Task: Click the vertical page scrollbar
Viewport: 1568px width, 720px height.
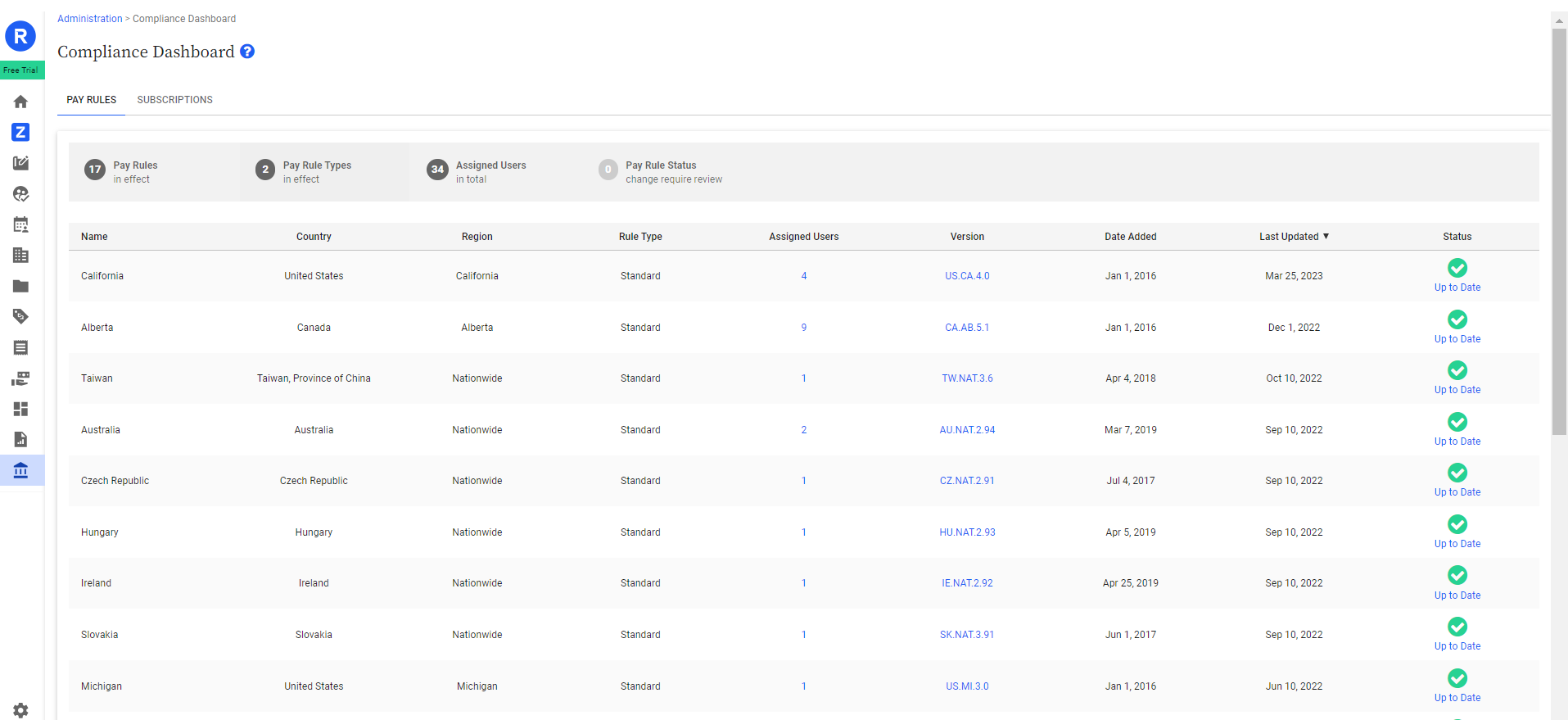Action: (1559, 229)
